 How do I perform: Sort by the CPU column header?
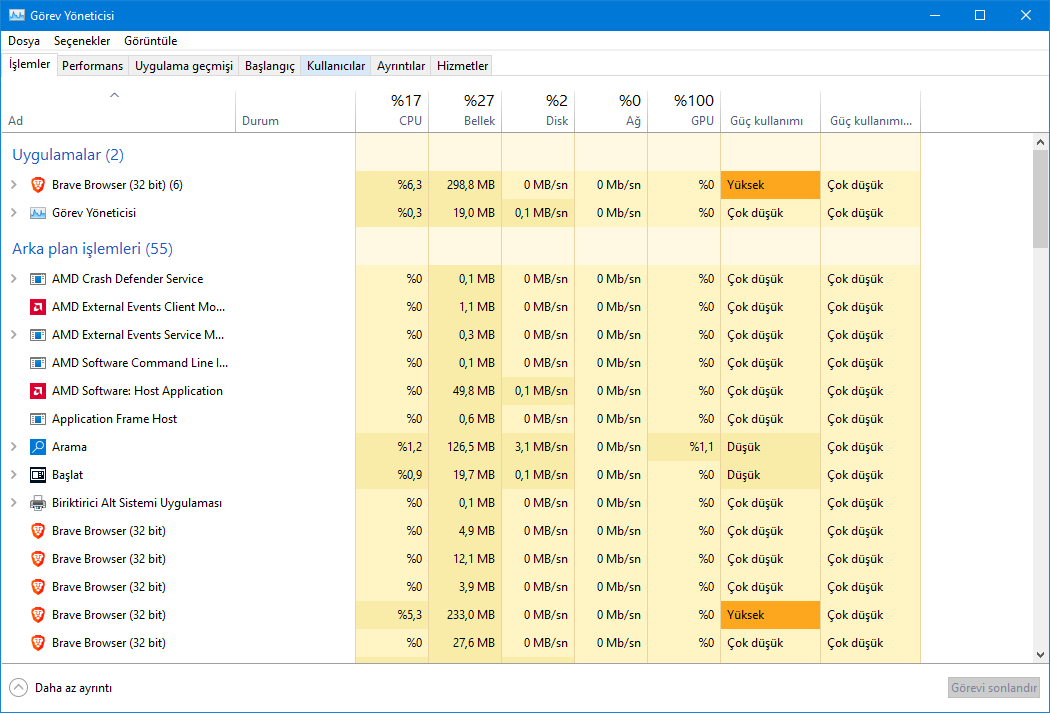click(392, 111)
